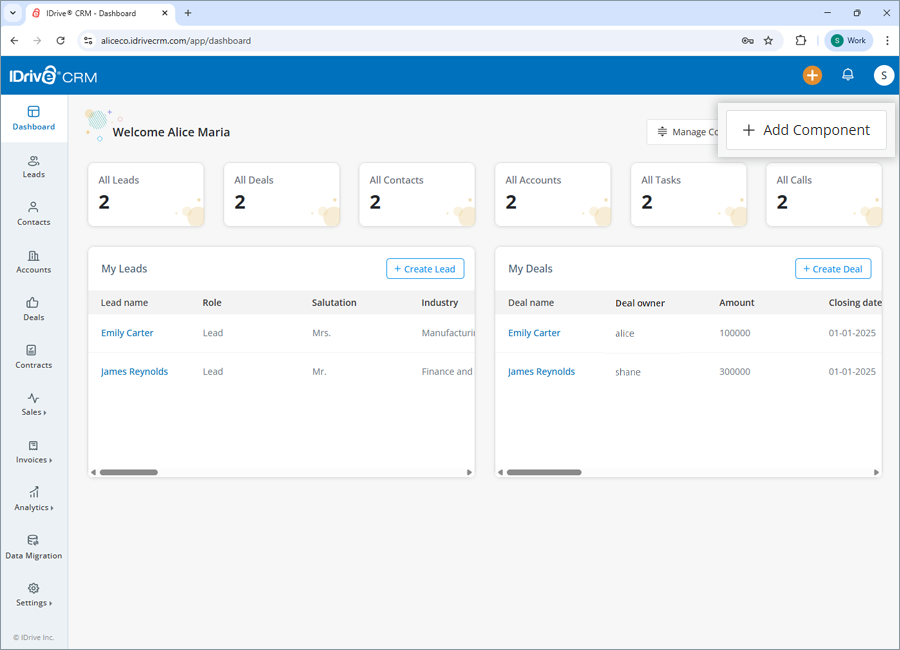Expand the Analytics sidebar section
This screenshot has width=900, height=650.
pos(33,500)
